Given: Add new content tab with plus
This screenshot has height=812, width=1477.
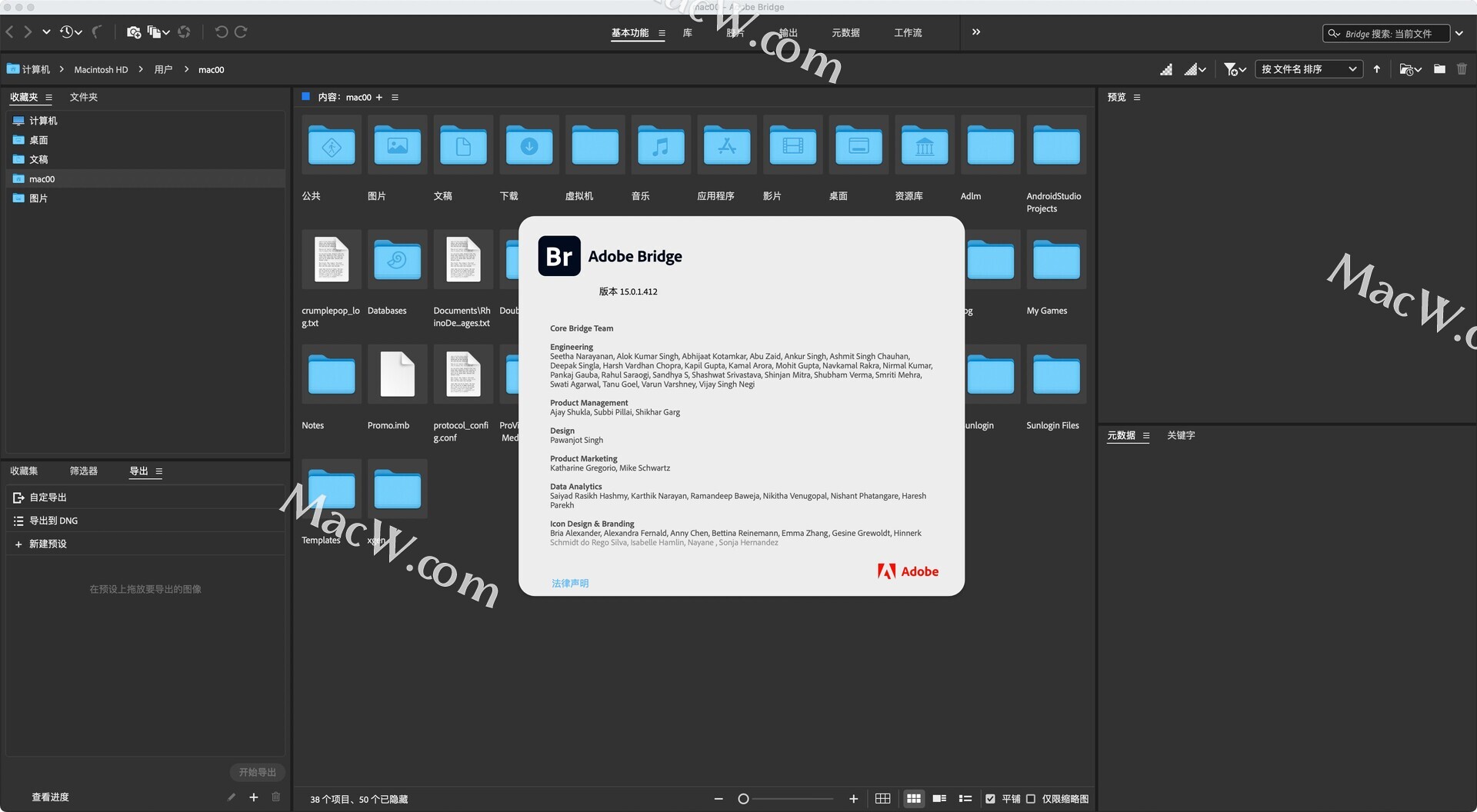Looking at the screenshot, I should (x=378, y=98).
